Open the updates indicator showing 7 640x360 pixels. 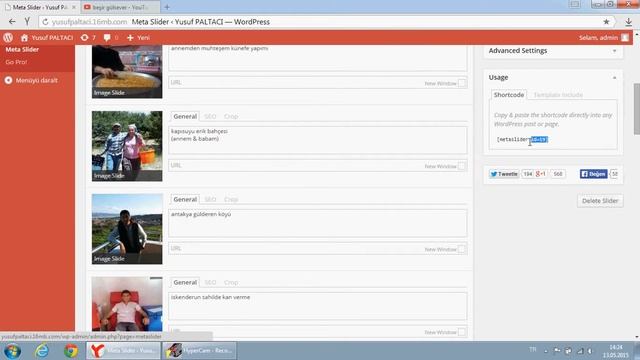click(x=88, y=38)
